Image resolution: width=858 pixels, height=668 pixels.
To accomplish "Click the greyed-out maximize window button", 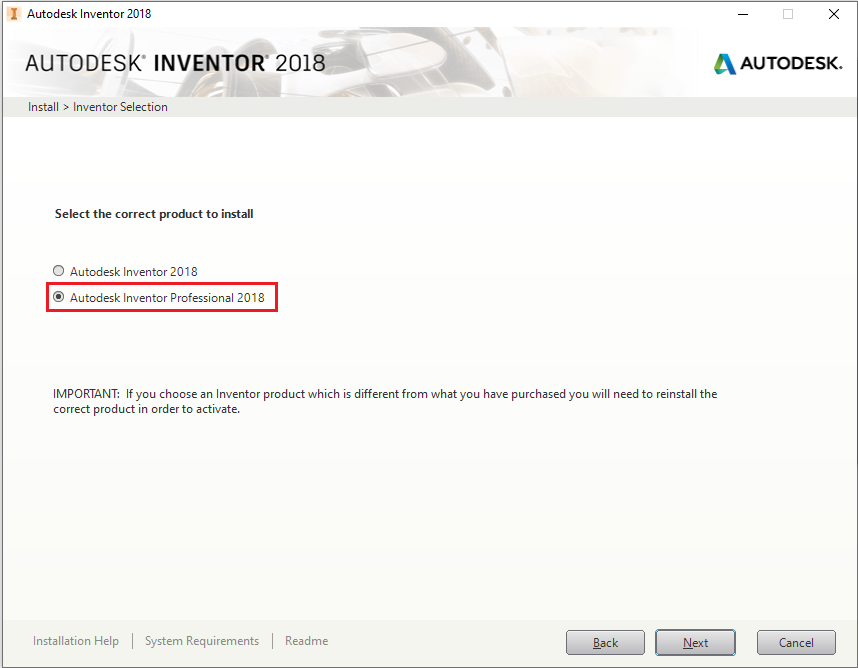I will (788, 14).
